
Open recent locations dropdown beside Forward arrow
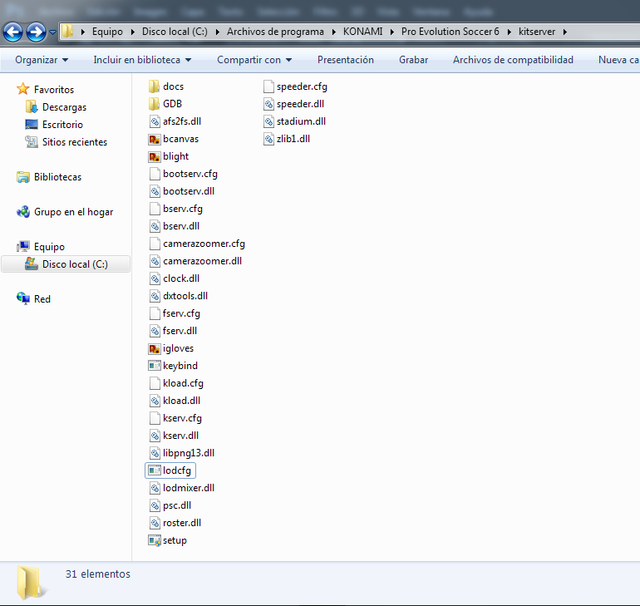[x=53, y=32]
